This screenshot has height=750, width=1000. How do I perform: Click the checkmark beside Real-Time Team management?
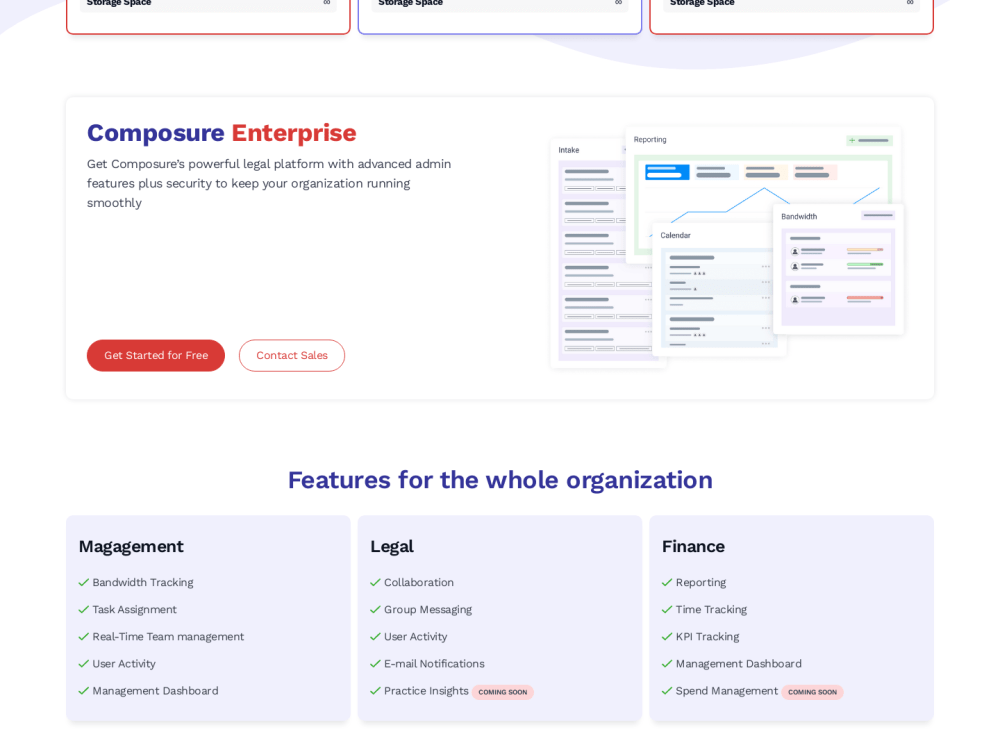84,636
